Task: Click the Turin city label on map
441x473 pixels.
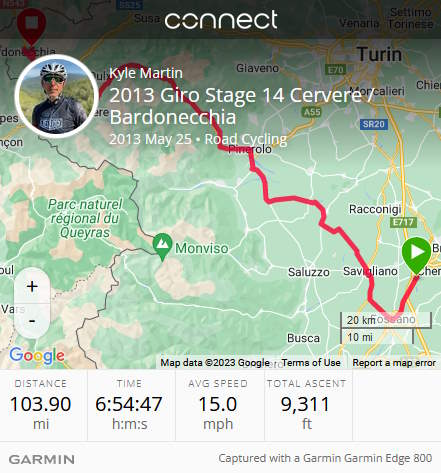Action: pyautogui.click(x=380, y=54)
